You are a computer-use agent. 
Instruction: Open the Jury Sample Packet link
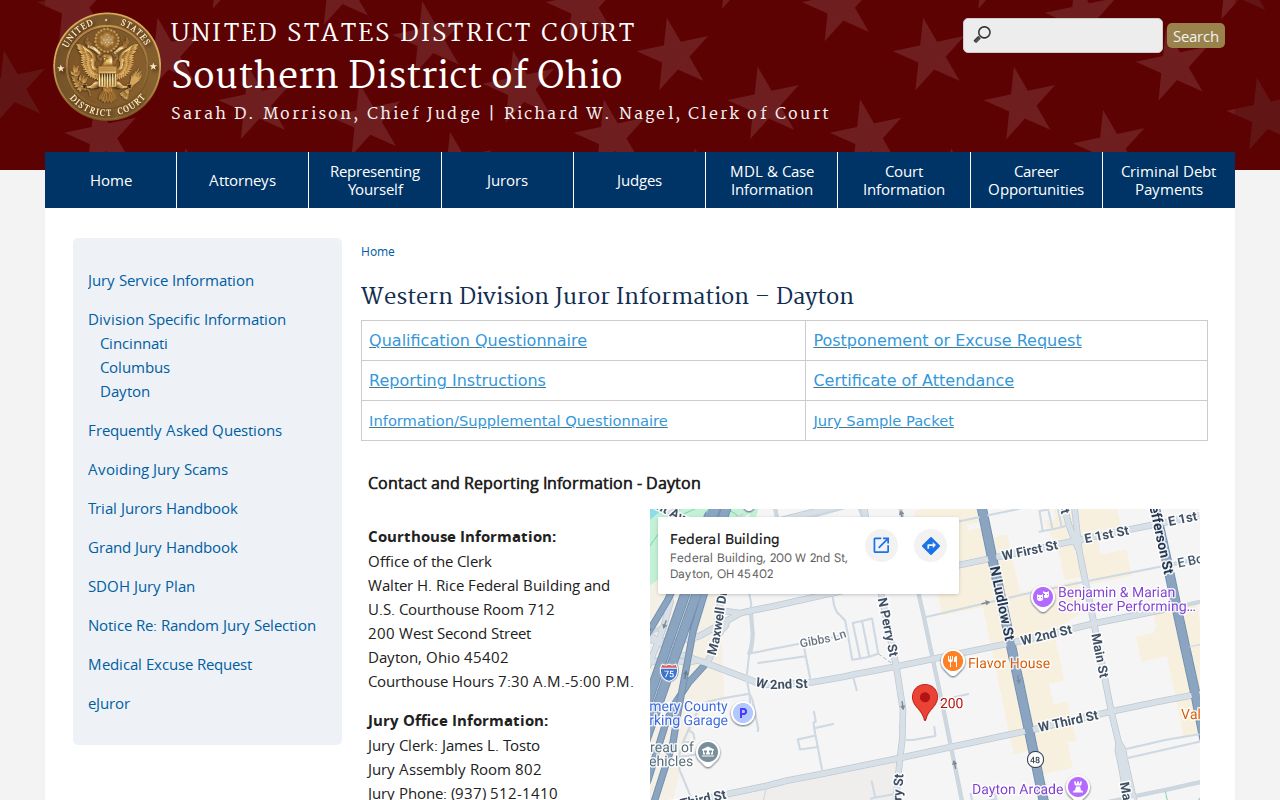[883, 421]
